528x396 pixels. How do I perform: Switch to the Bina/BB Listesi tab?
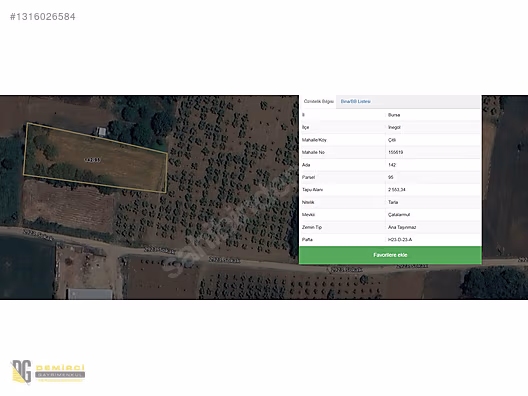355,101
